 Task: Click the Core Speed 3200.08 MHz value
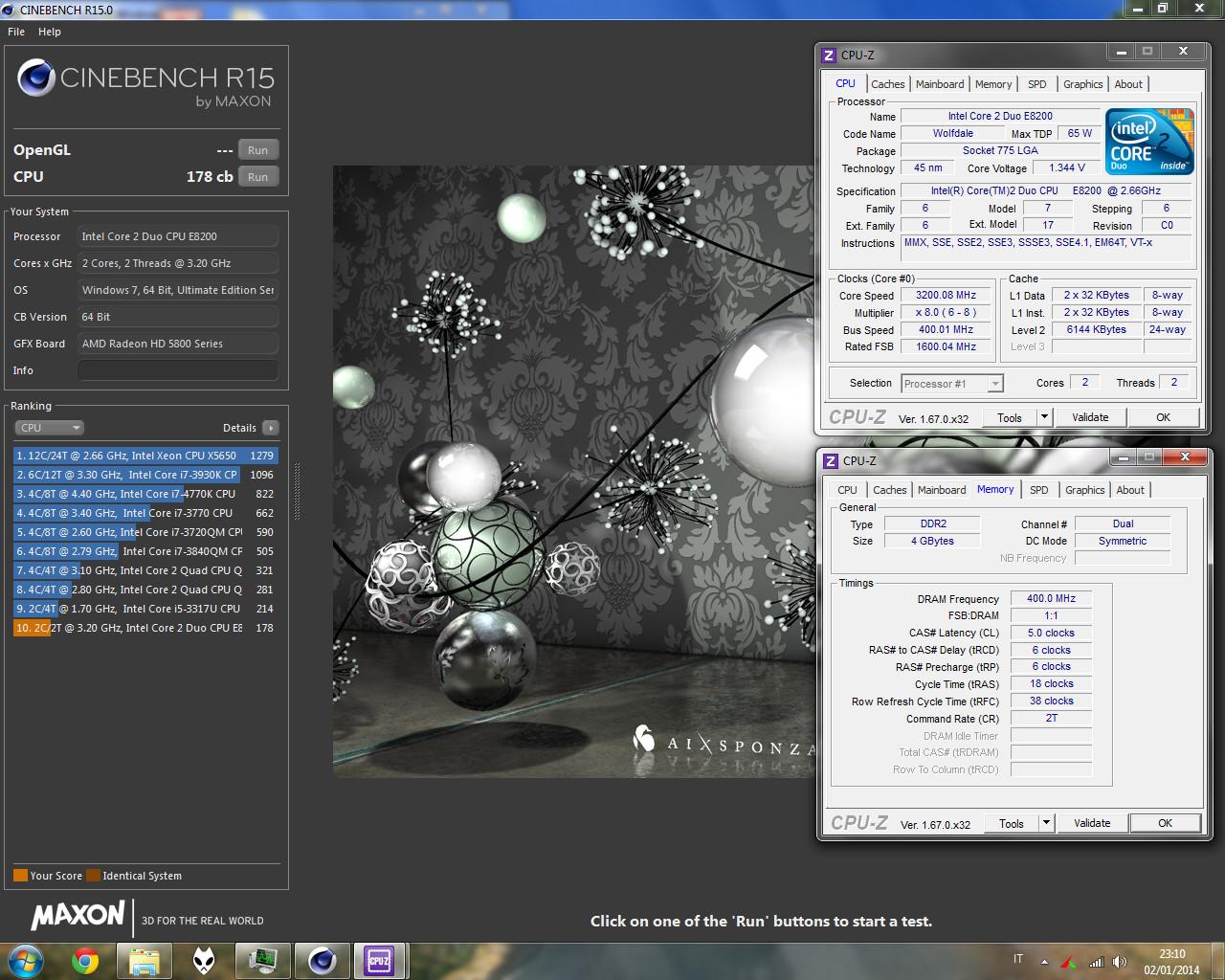(946, 296)
